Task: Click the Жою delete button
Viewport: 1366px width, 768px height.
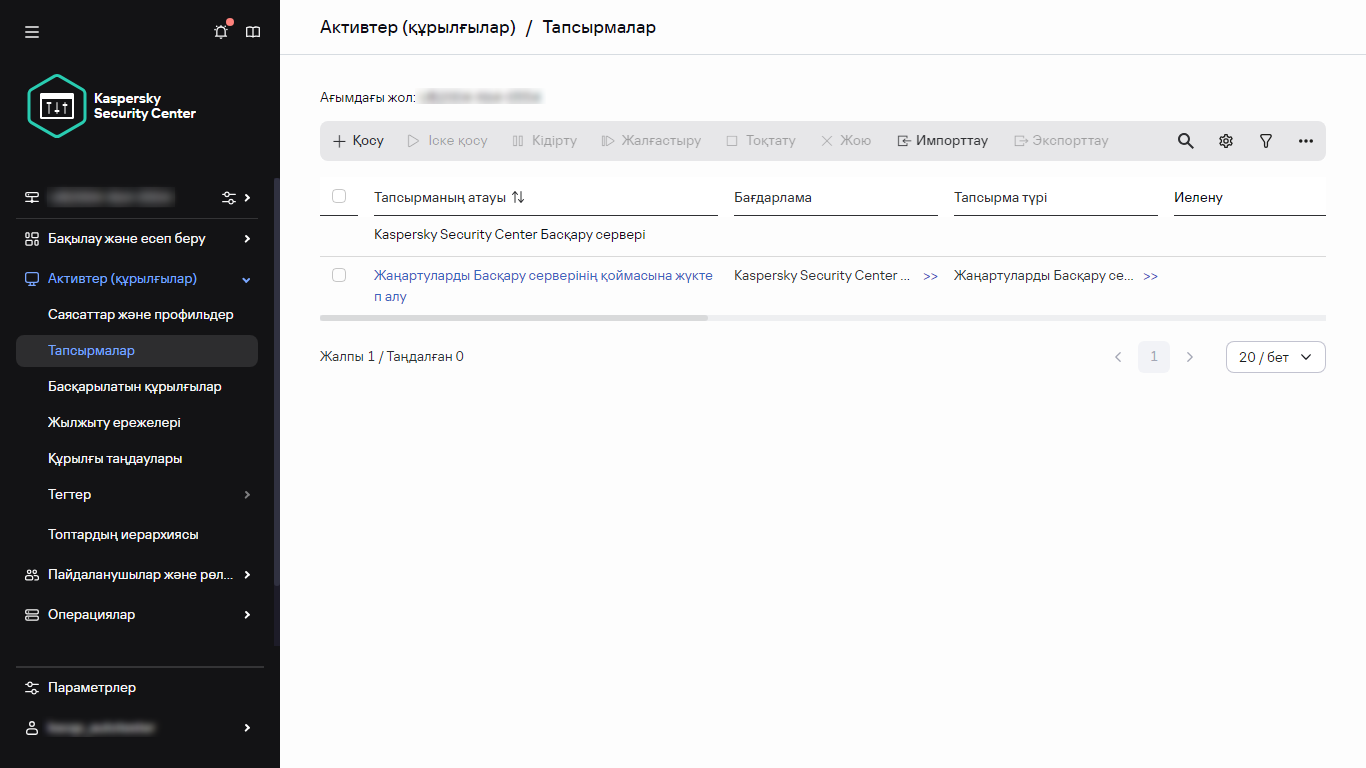Action: click(846, 141)
